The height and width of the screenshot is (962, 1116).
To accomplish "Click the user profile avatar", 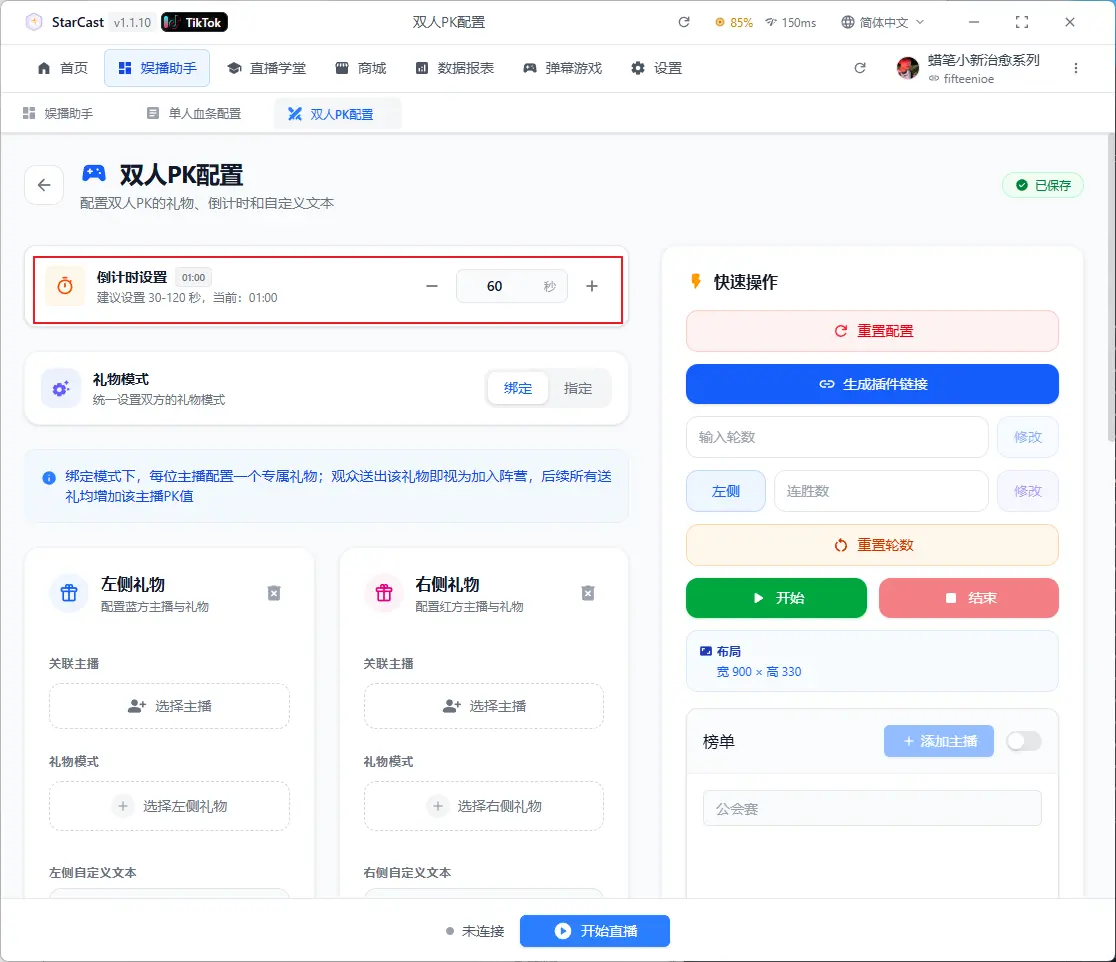I will (x=908, y=68).
